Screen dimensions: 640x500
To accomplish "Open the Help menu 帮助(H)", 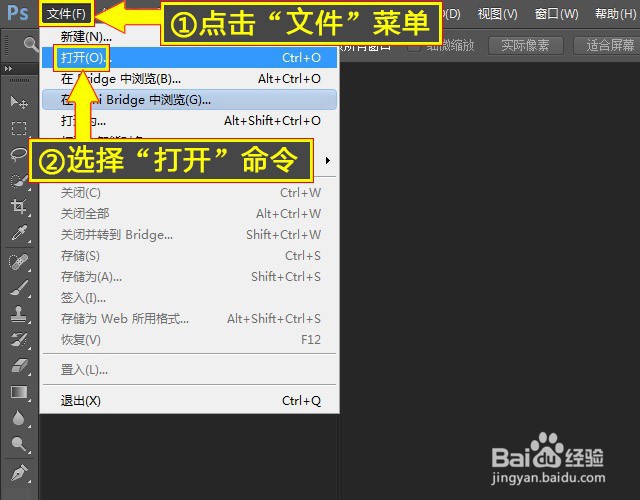I will click(x=616, y=14).
